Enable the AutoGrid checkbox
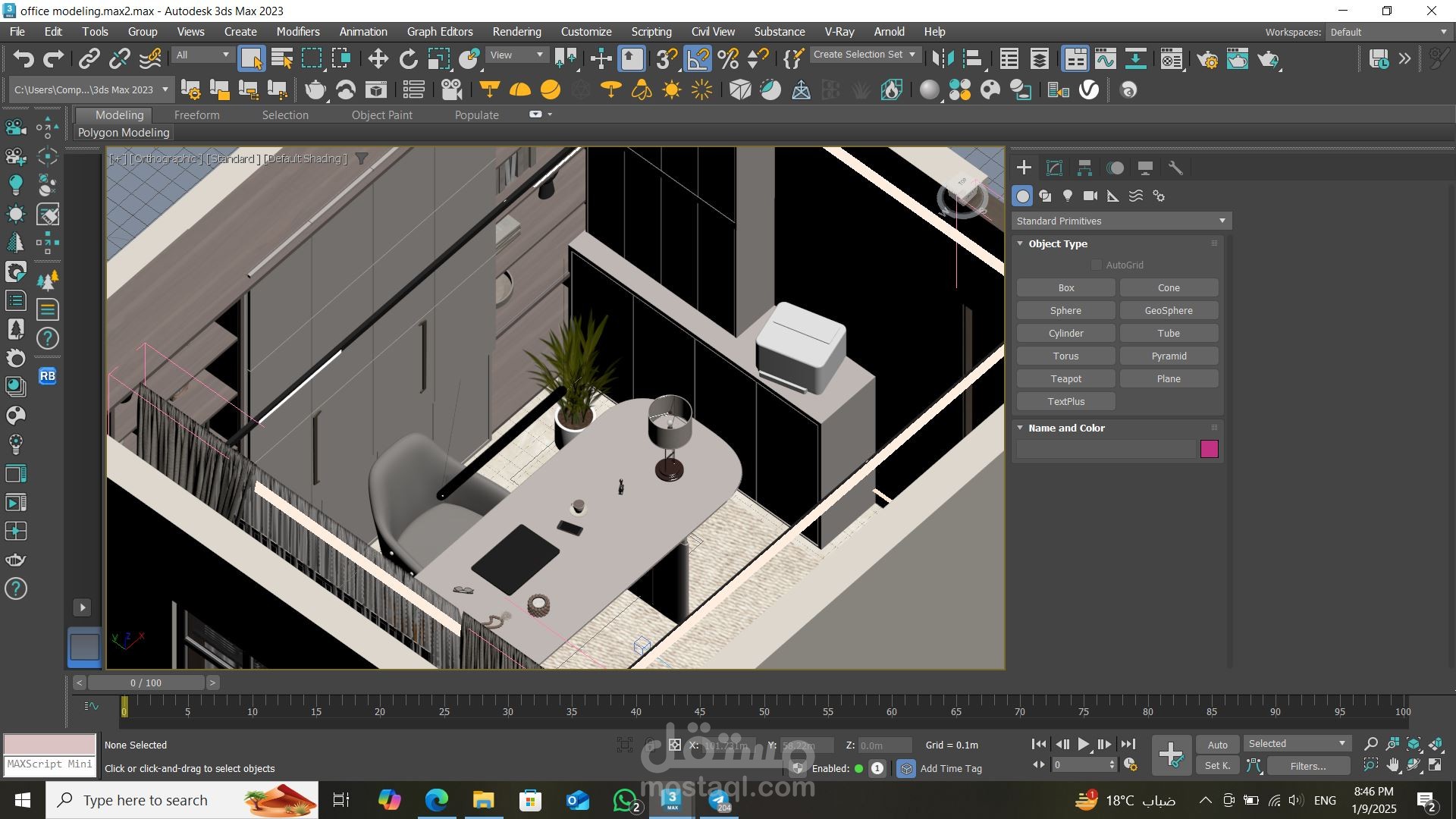Image resolution: width=1456 pixels, height=819 pixels. [x=1096, y=265]
